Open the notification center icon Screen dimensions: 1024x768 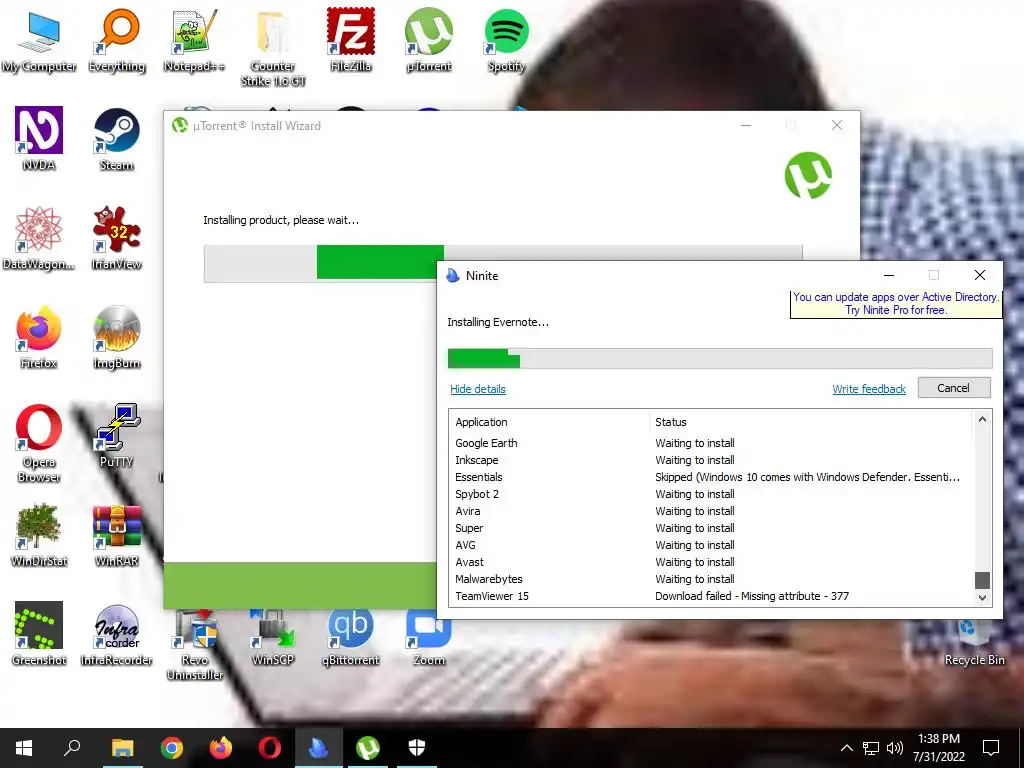click(x=991, y=748)
